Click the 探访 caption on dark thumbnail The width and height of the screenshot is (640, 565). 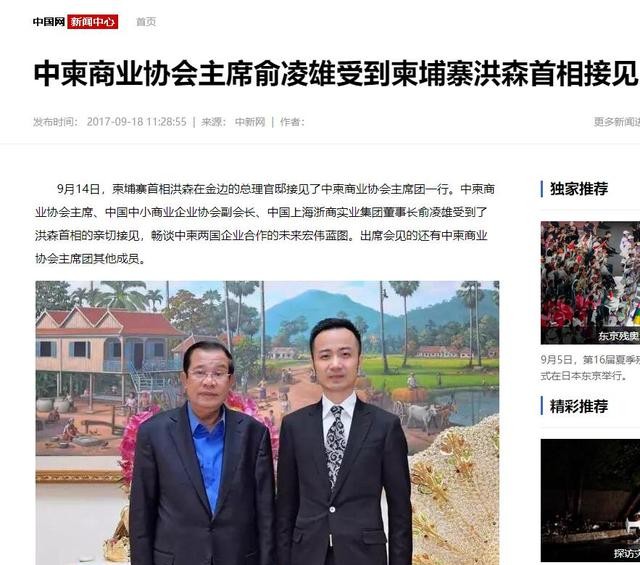(x=627, y=554)
